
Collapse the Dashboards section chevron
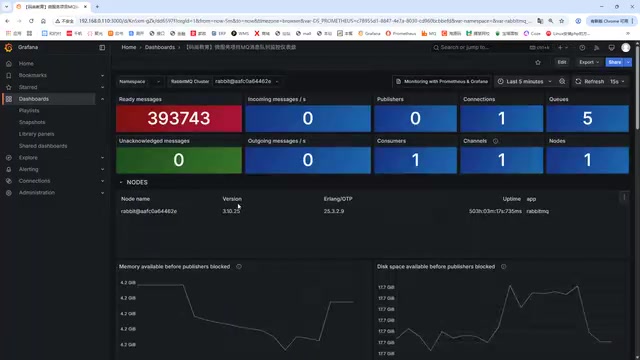click(x=102, y=99)
